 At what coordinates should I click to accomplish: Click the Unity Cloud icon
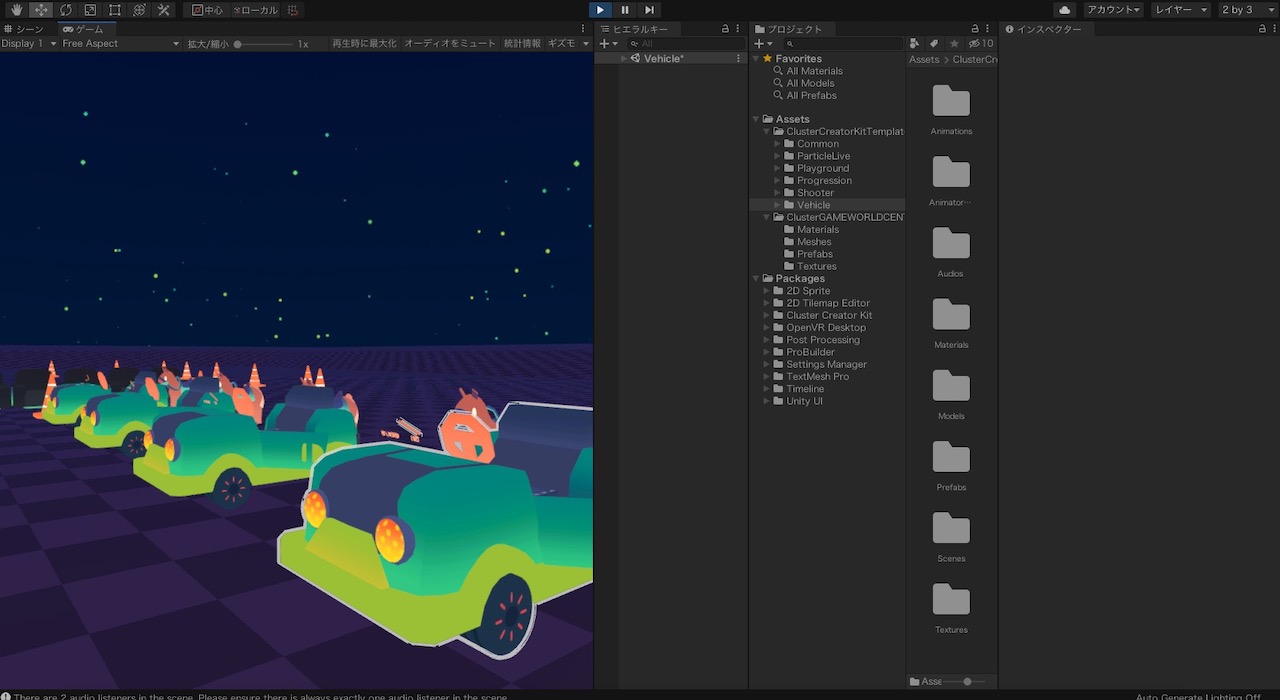click(x=1063, y=9)
